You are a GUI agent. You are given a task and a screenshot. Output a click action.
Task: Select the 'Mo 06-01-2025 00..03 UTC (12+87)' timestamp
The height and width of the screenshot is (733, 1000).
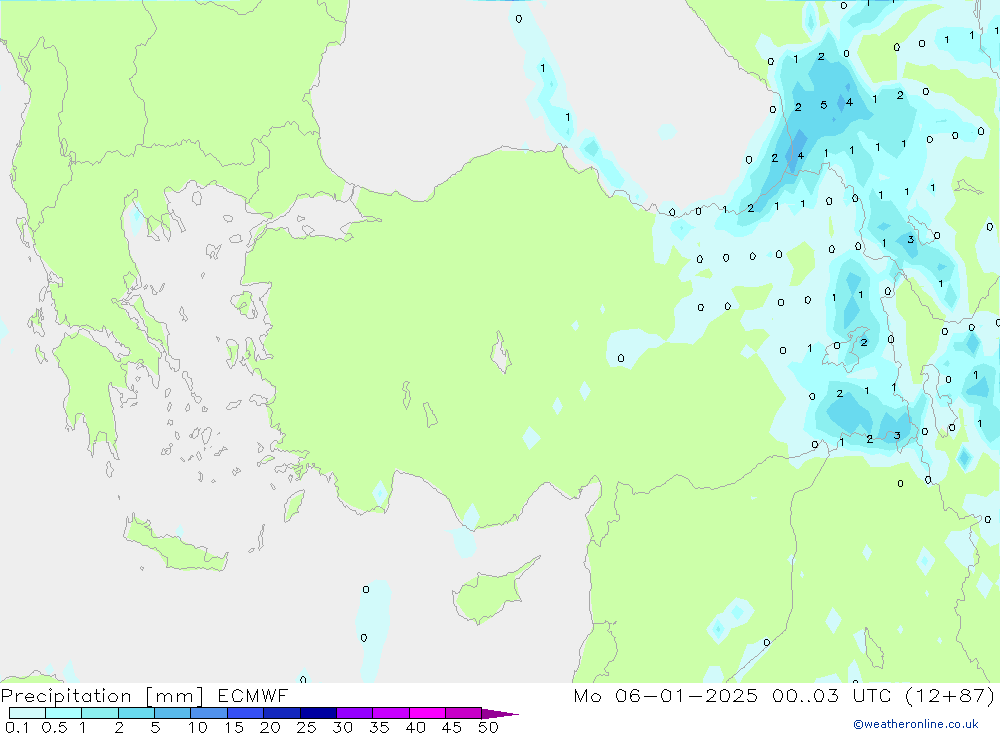(784, 695)
